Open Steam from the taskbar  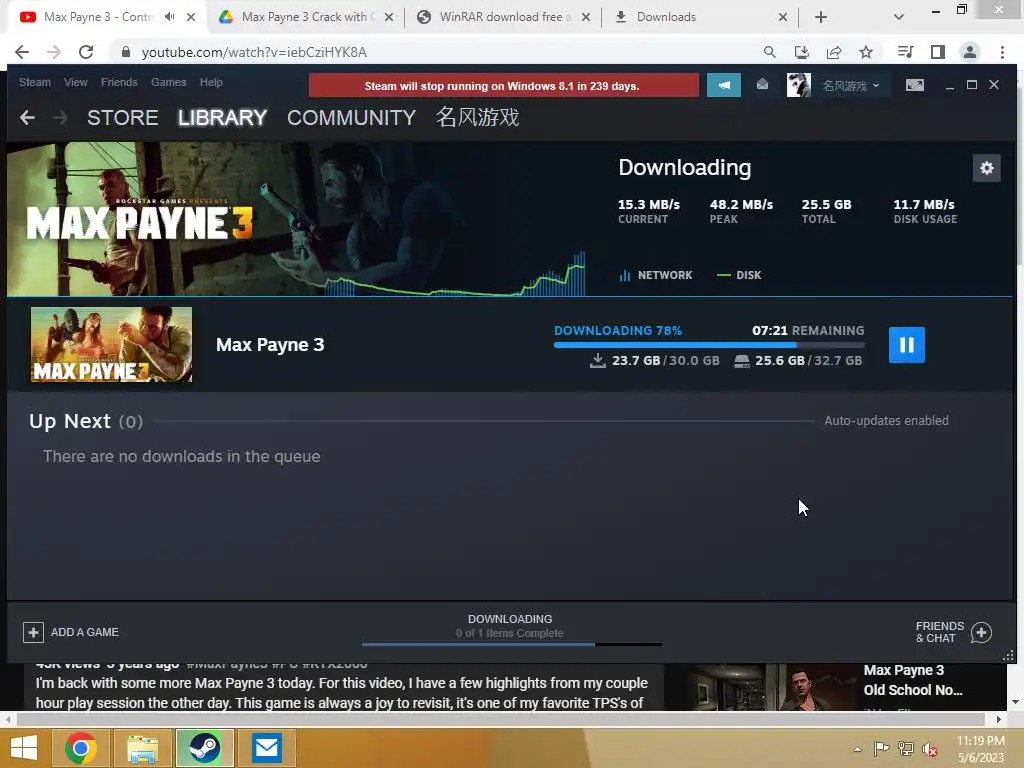click(204, 748)
